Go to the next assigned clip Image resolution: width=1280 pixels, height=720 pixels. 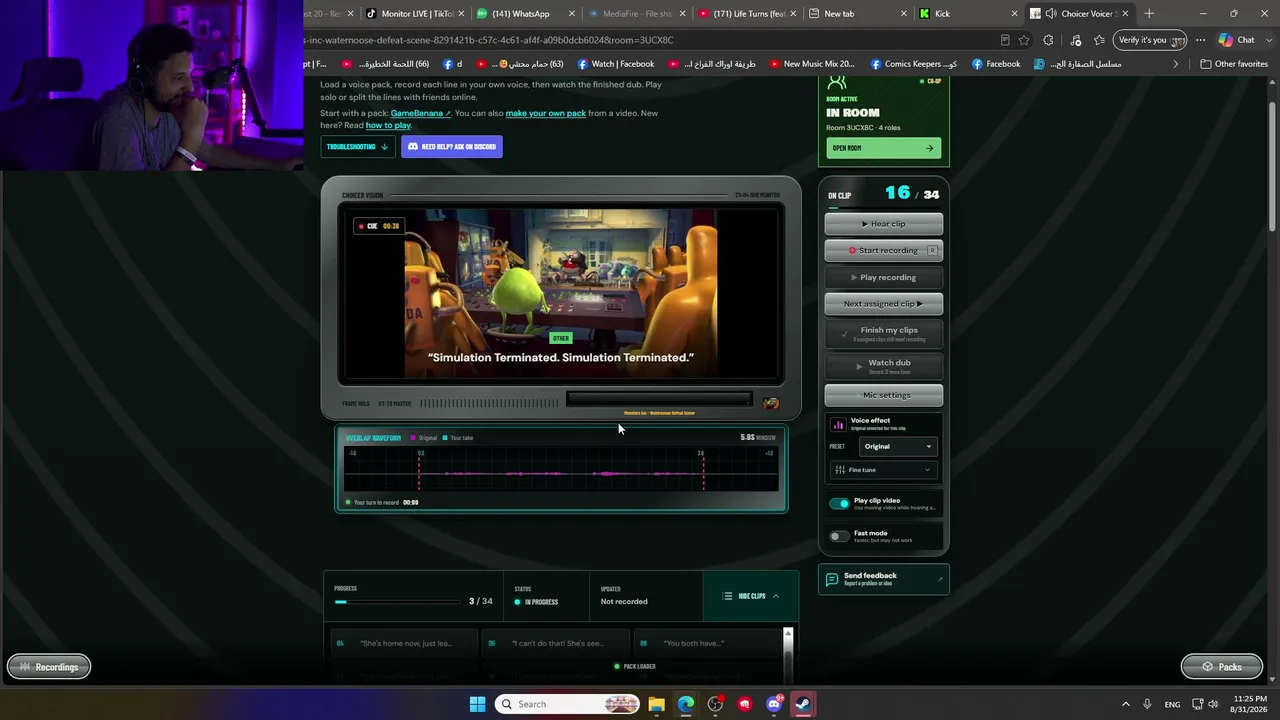[x=884, y=304]
